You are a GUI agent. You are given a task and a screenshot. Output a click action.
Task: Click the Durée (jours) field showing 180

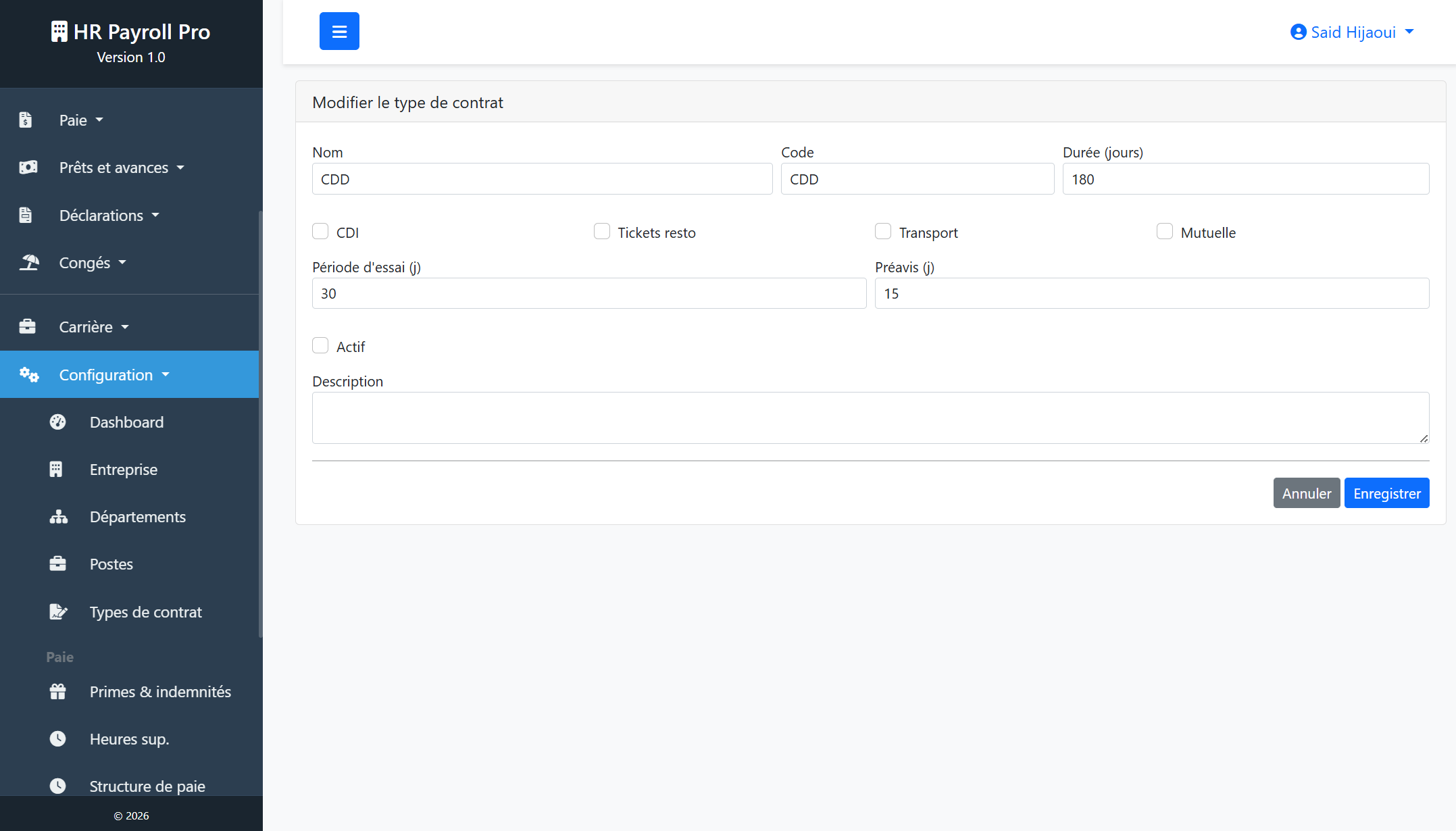click(1246, 179)
